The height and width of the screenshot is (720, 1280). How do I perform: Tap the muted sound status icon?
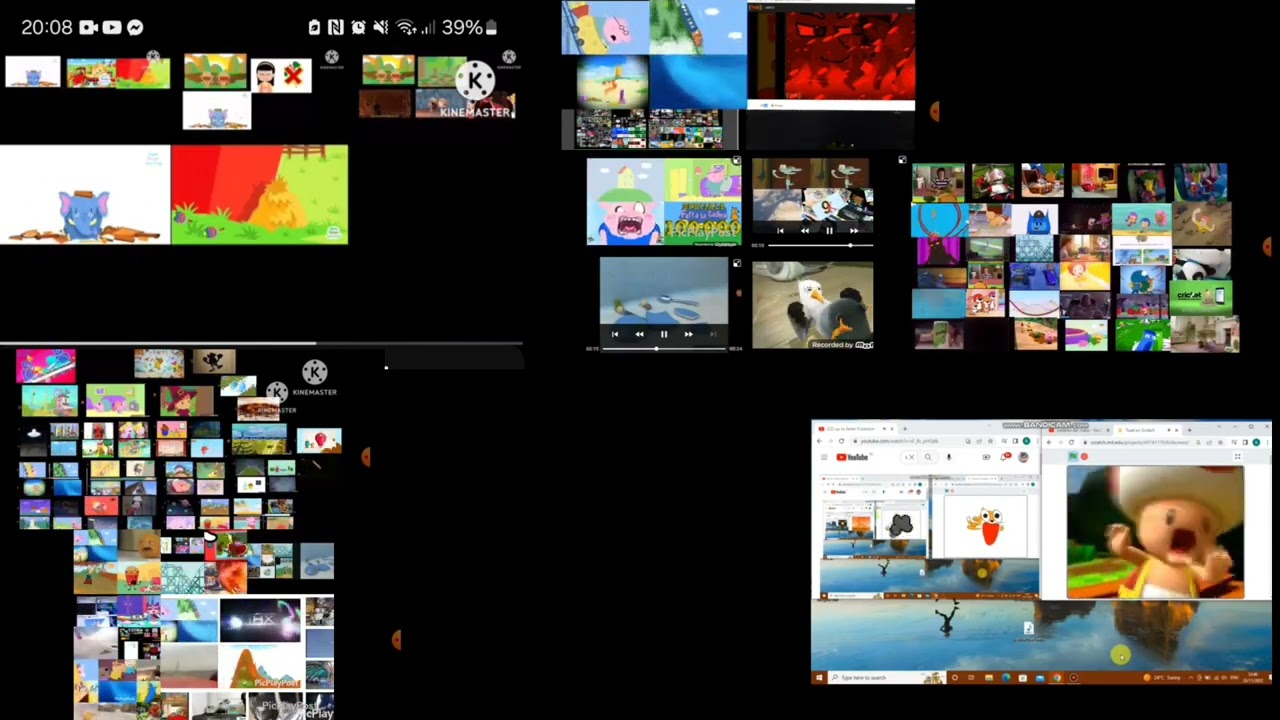coord(381,27)
